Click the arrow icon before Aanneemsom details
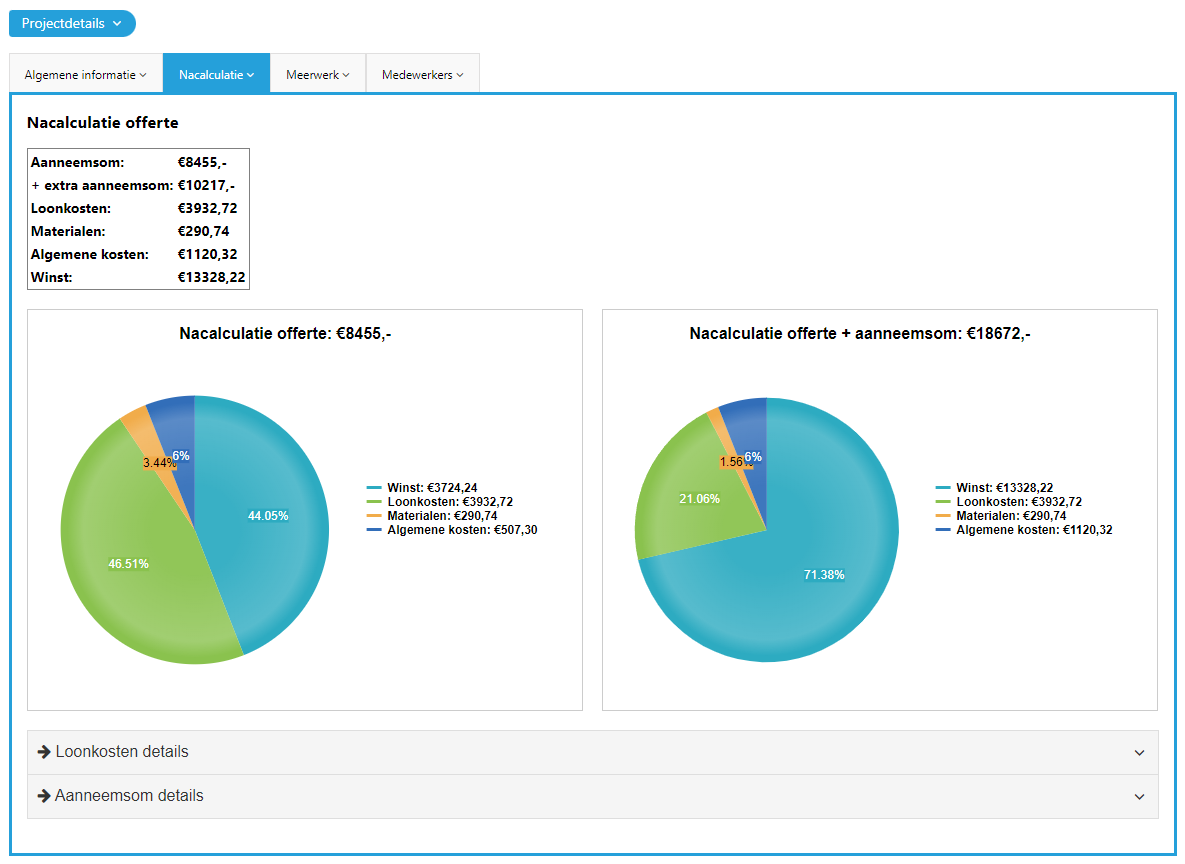Viewport: 1185px width, 864px height. pos(44,796)
